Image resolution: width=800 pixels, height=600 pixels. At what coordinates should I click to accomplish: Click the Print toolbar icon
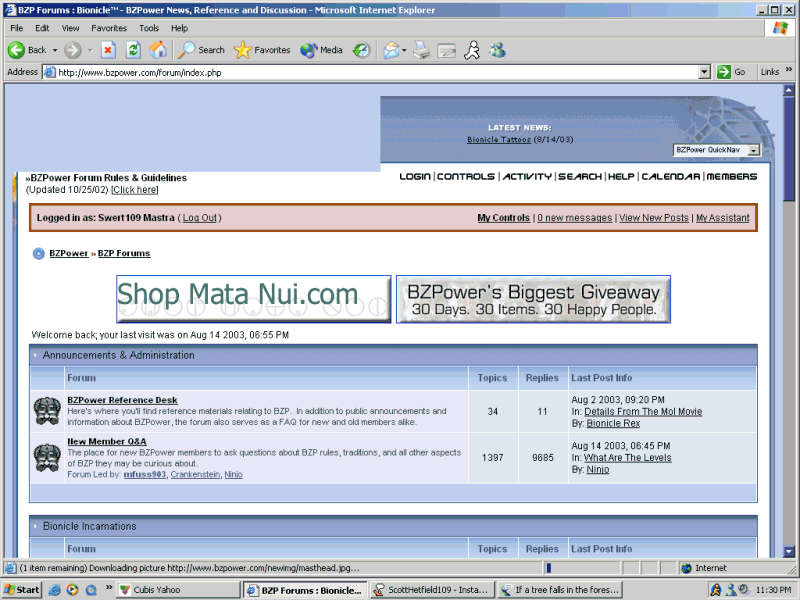[x=421, y=50]
